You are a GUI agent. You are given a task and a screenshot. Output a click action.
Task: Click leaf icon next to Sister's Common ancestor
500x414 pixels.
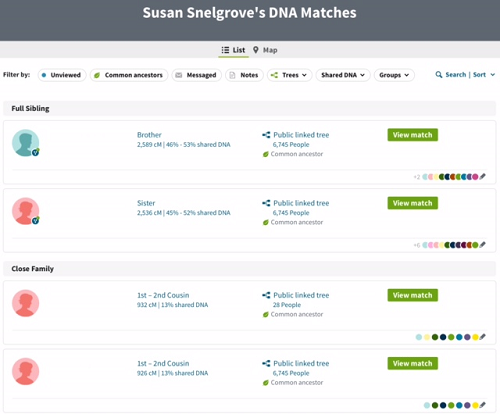pos(266,222)
